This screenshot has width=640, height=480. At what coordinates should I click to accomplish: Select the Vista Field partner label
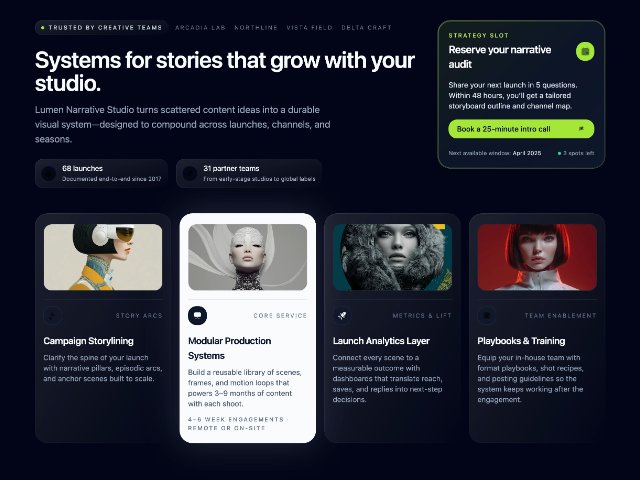tap(309, 28)
